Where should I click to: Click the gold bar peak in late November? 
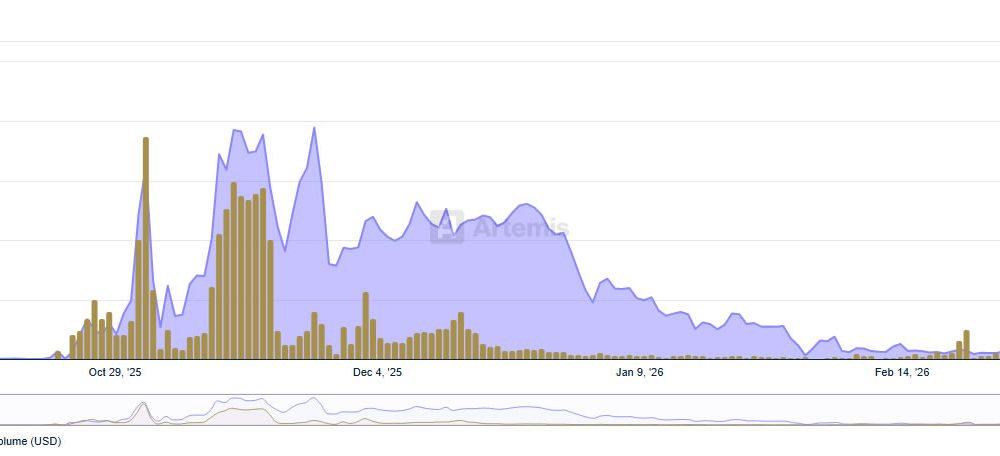click(314, 336)
